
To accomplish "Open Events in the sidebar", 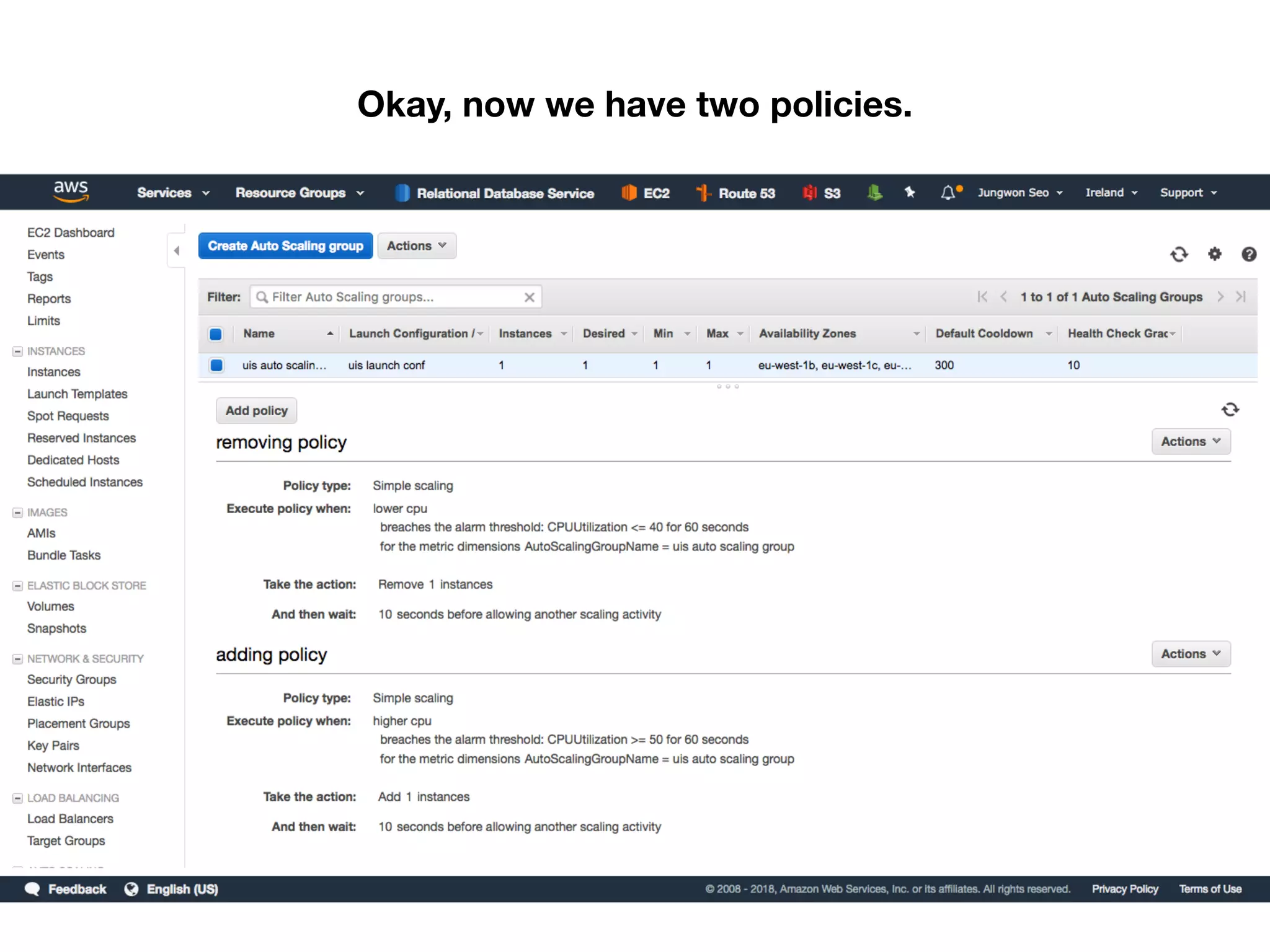I will pos(45,255).
